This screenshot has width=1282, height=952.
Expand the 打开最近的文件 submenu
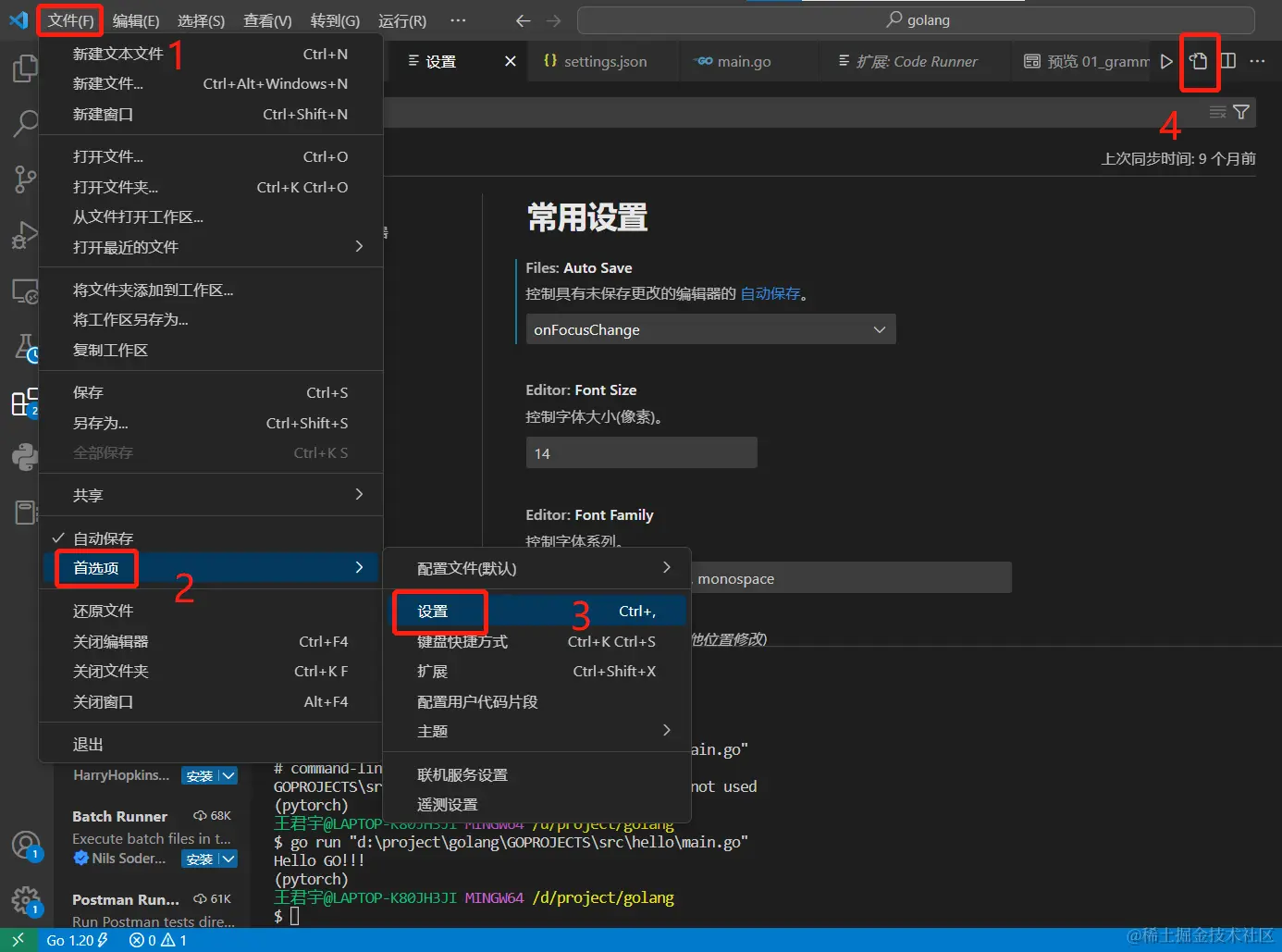(x=211, y=247)
